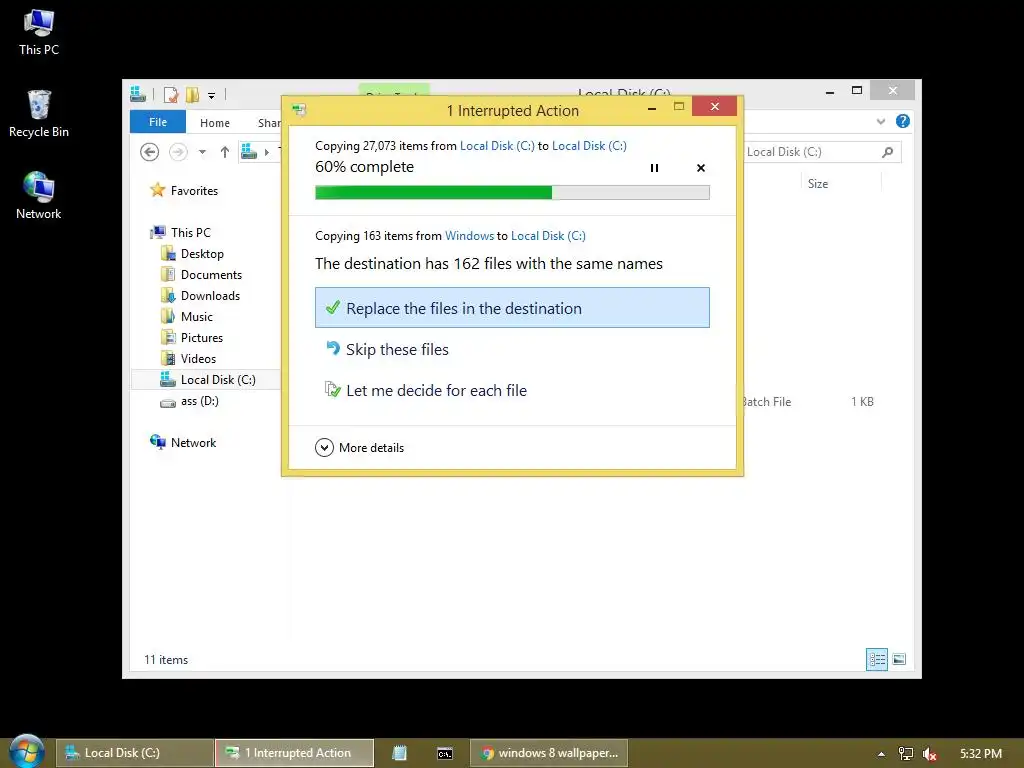
Task: Open Explorer Help icon
Action: [903, 121]
